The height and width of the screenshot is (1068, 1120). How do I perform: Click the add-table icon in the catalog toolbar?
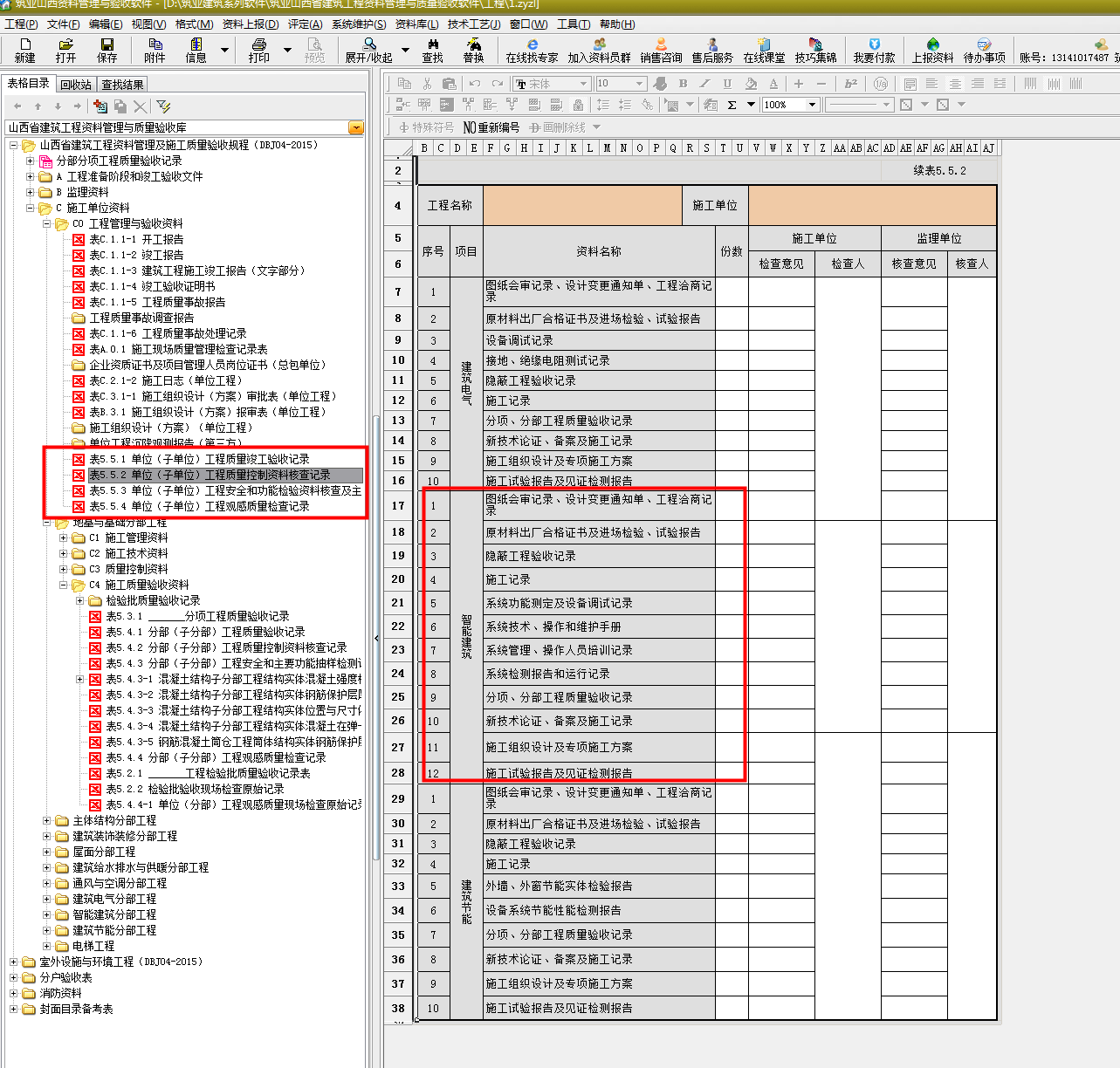100,106
